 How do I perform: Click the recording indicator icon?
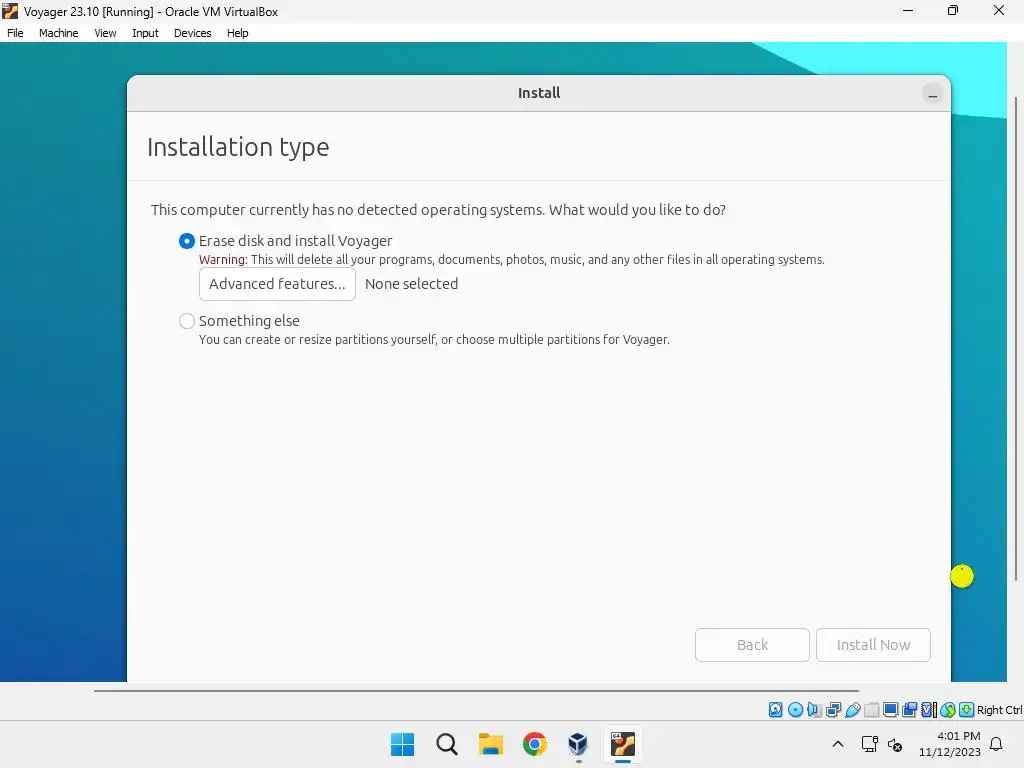tap(909, 709)
